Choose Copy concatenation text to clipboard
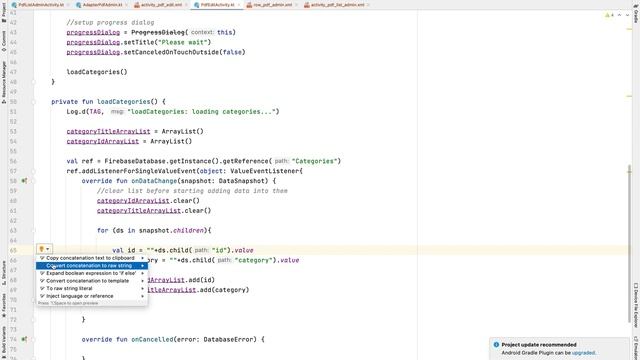Screen dimensions: 640x360 pyautogui.click(x=92, y=258)
